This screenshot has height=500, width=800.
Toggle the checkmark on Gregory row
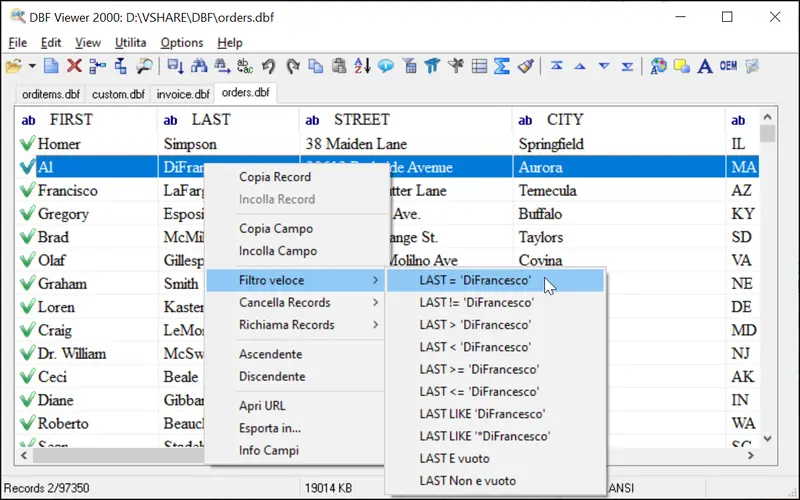[27, 213]
